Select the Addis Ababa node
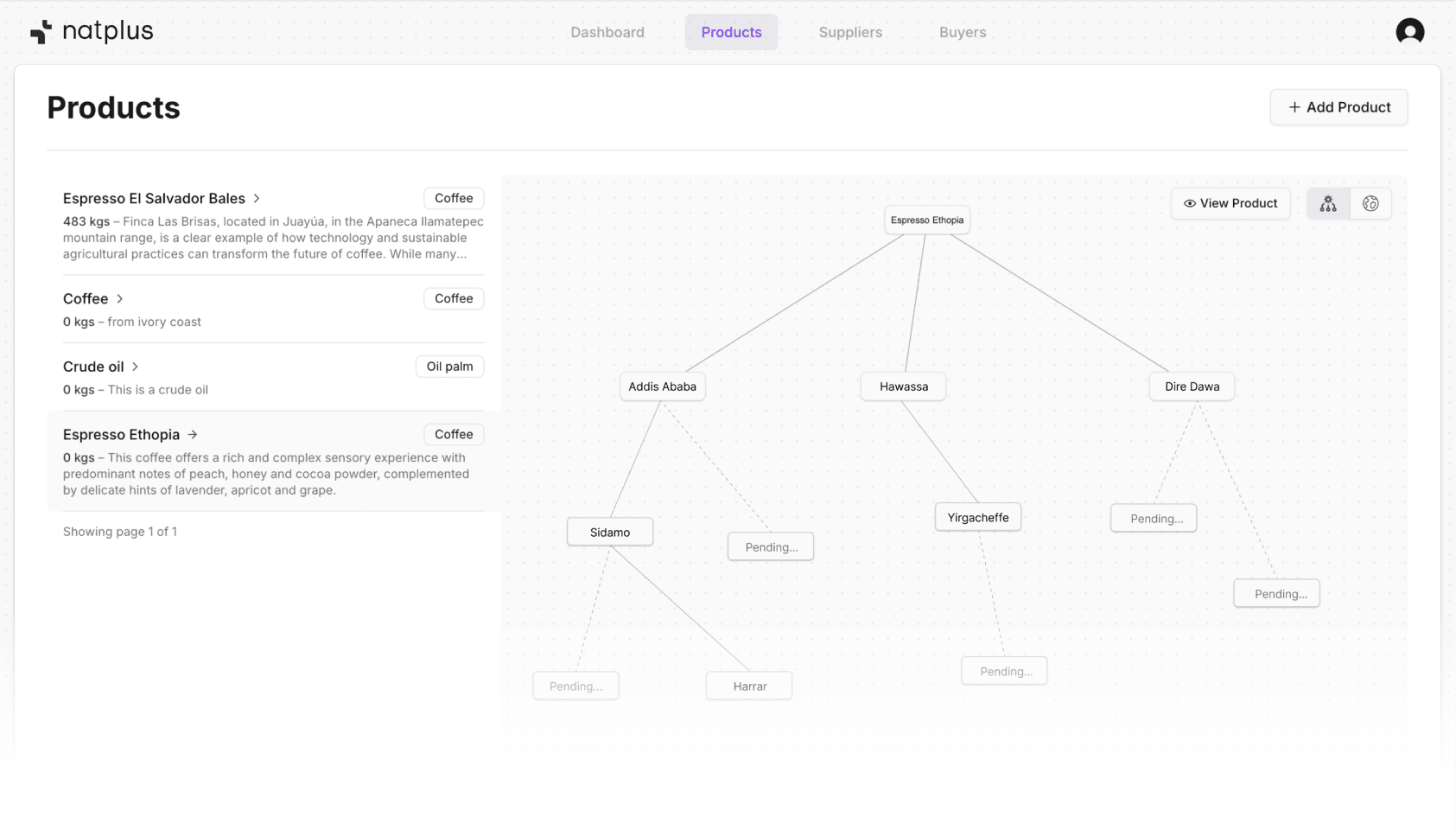The height and width of the screenshot is (830, 1456). pyautogui.click(x=662, y=386)
